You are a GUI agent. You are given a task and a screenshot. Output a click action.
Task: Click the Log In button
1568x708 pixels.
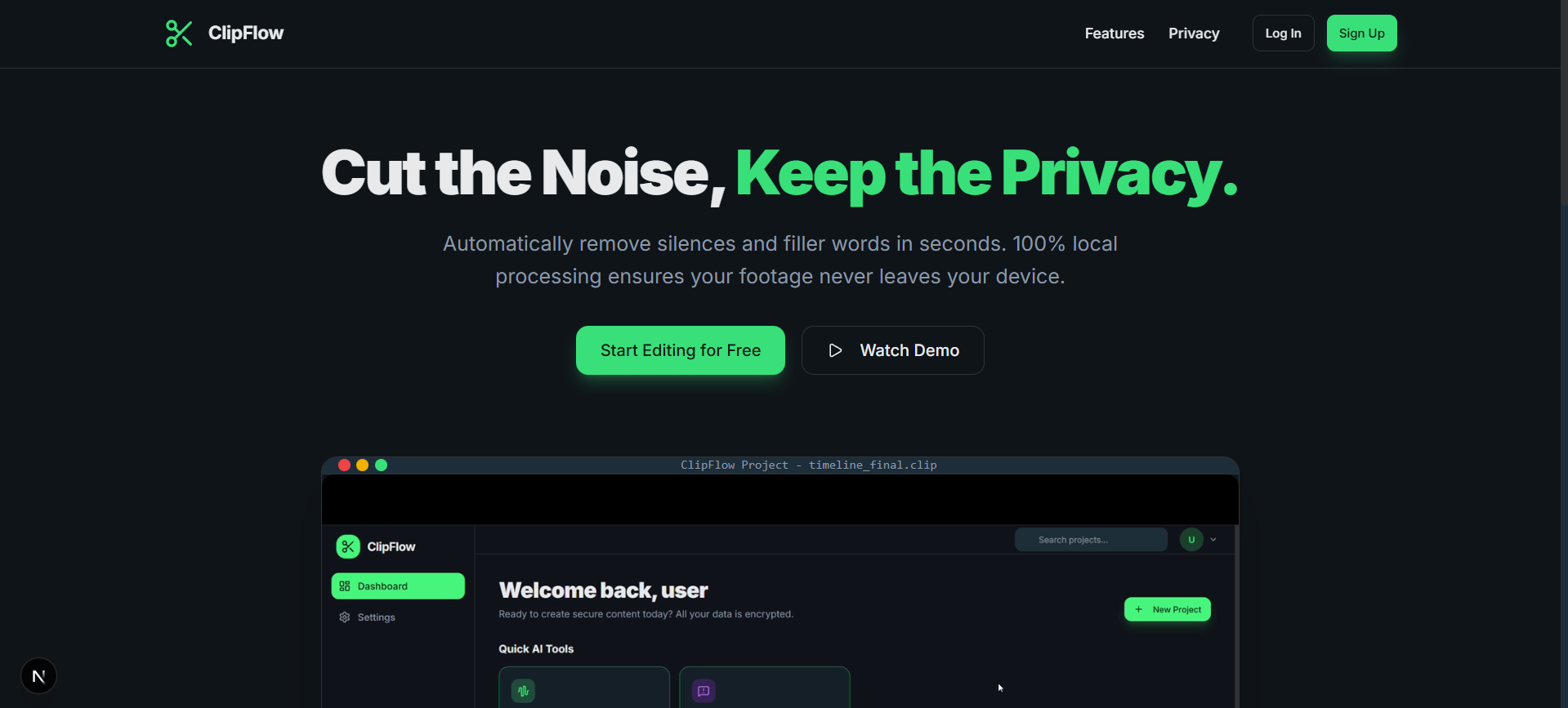(1283, 33)
